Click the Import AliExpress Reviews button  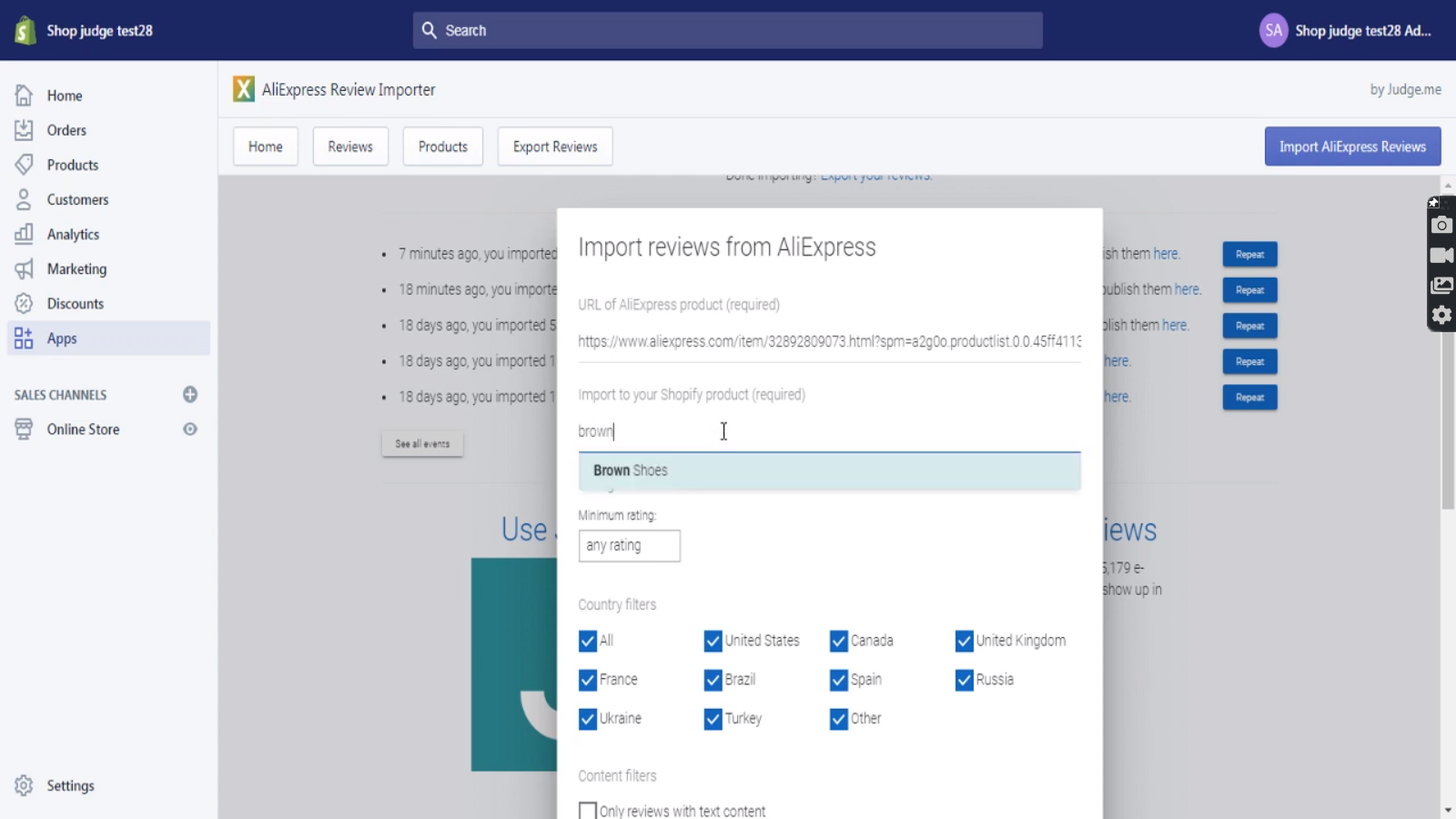tap(1352, 147)
